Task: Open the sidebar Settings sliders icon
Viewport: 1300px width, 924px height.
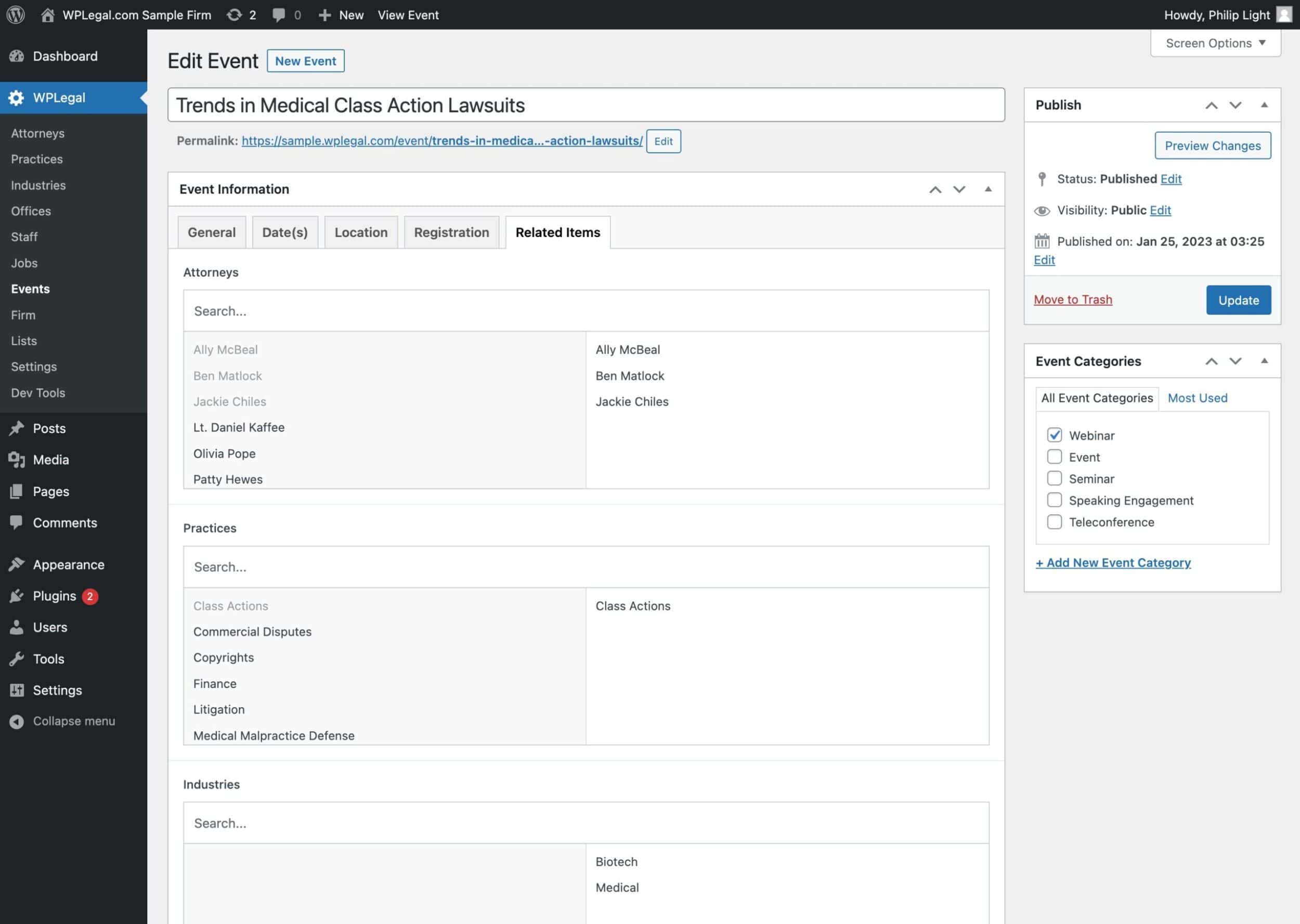Action: 17,690
